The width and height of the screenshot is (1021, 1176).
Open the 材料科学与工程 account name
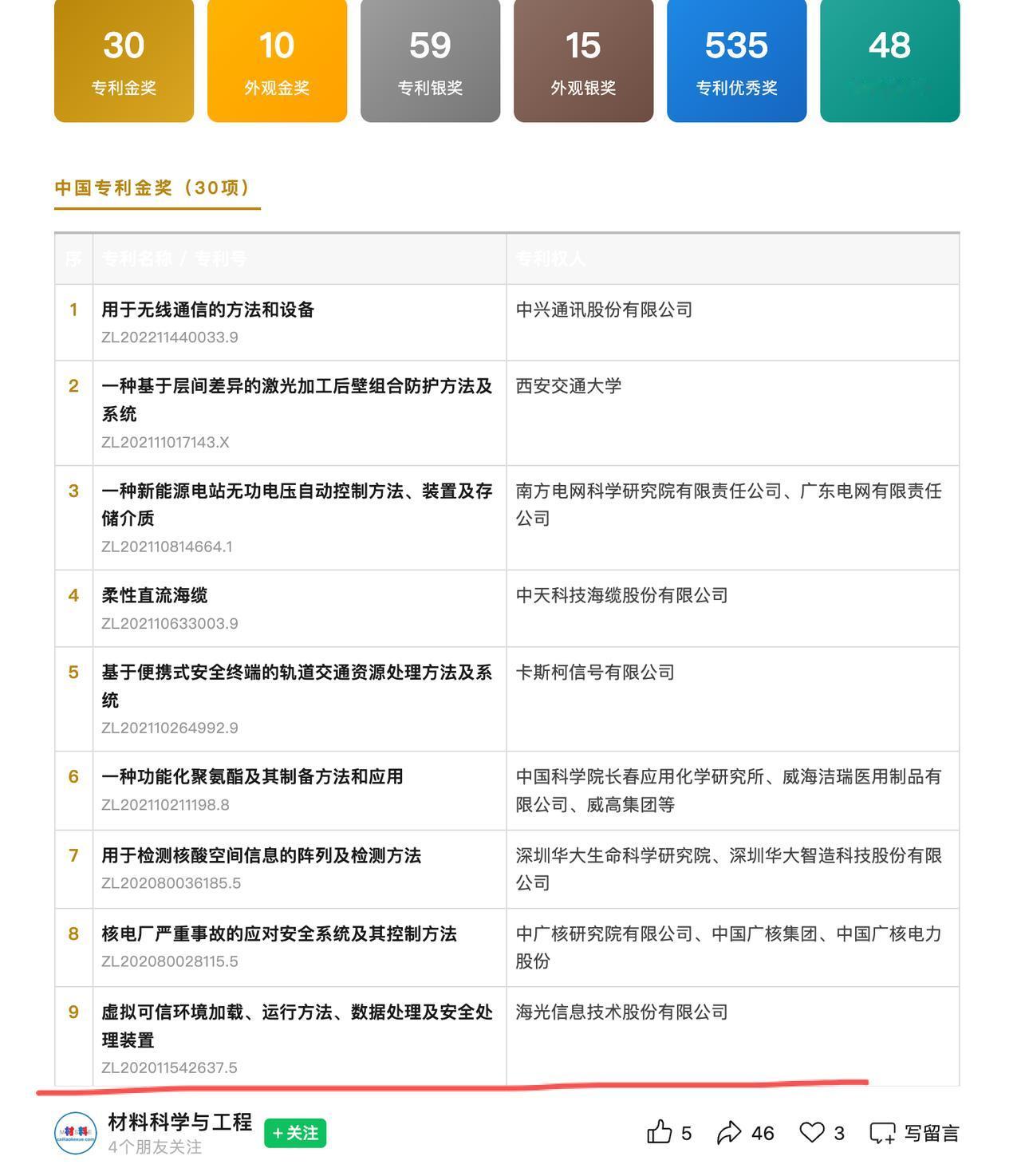pos(180,1122)
